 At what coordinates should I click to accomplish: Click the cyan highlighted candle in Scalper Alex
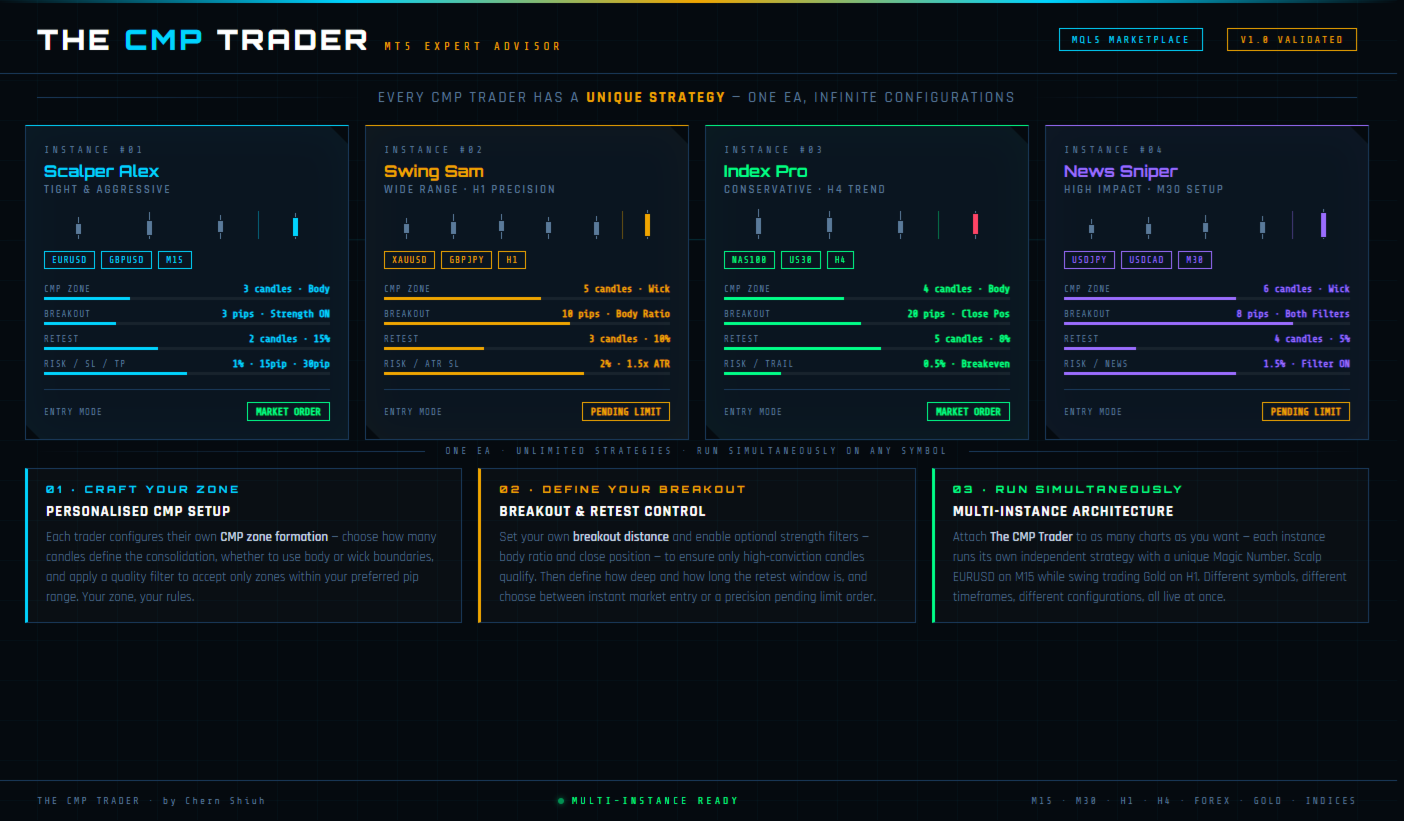point(295,226)
